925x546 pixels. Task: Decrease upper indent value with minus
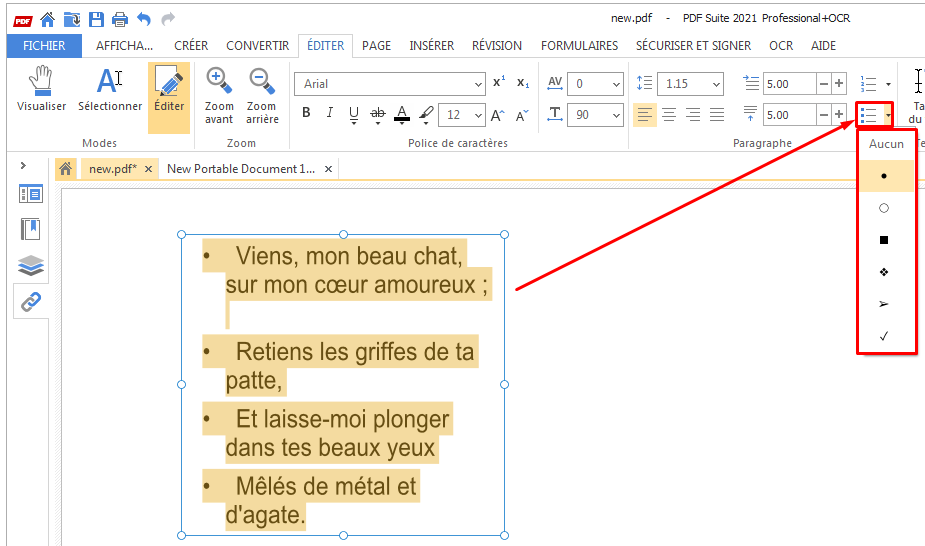coord(824,84)
